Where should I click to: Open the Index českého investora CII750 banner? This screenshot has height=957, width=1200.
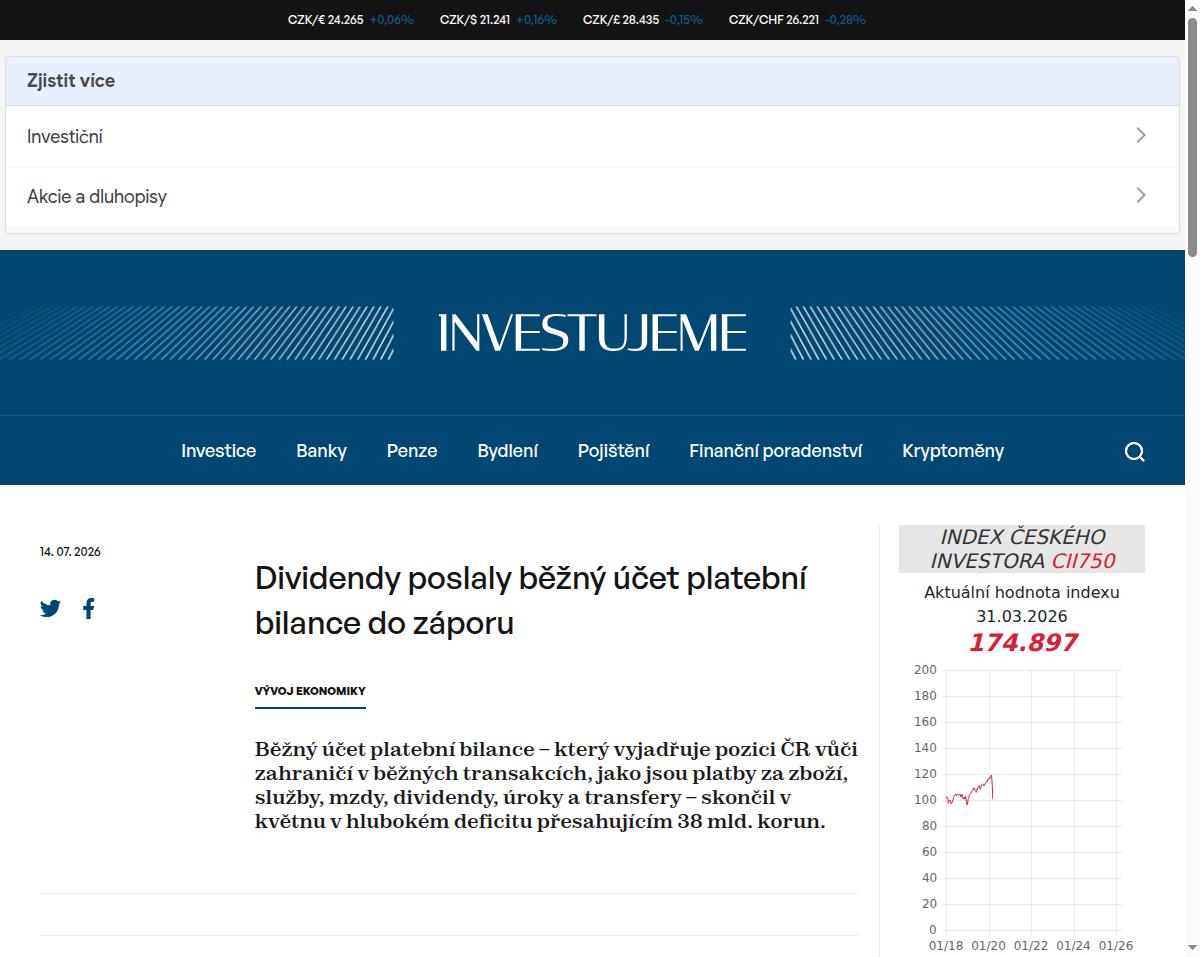pos(1022,549)
